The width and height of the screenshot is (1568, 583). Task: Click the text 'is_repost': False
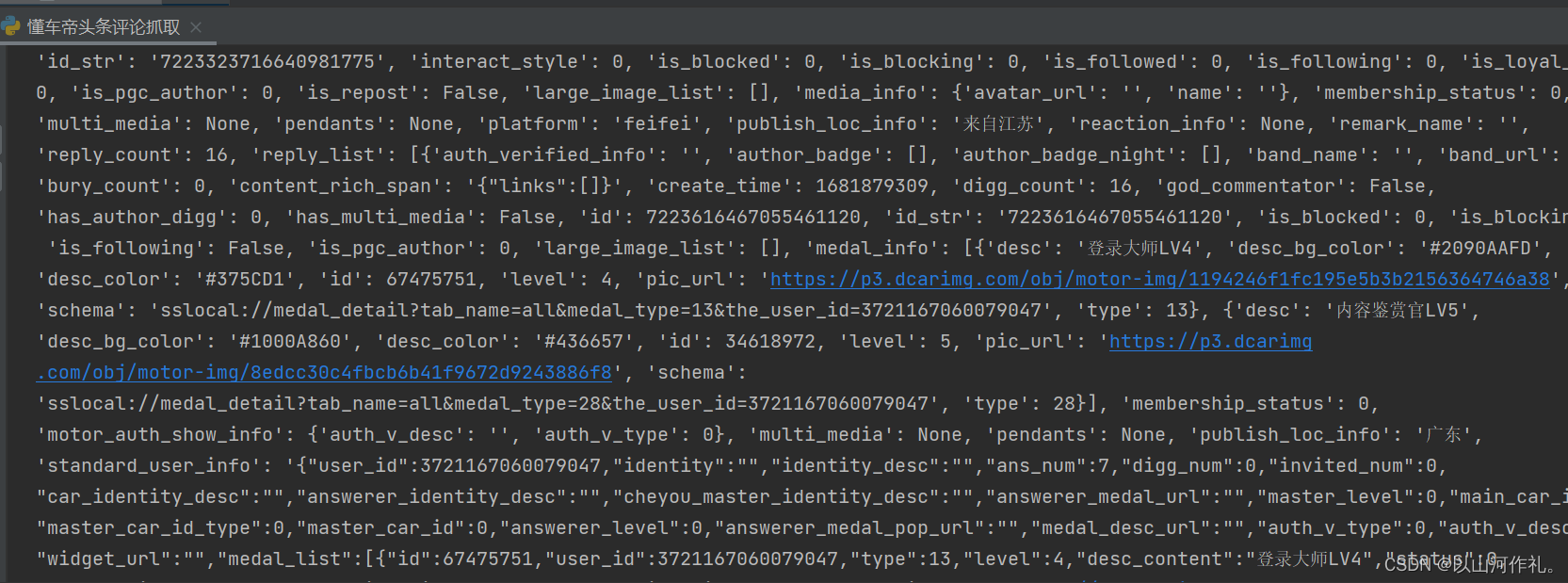point(399,93)
